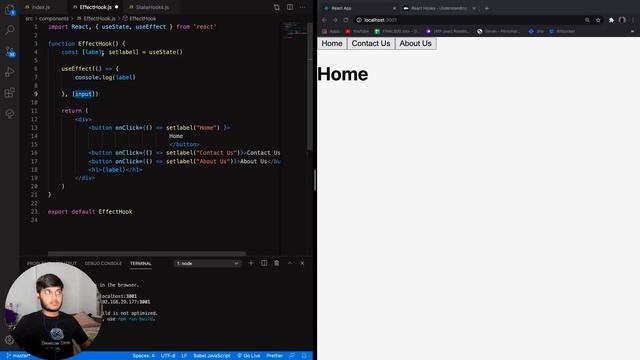Screen dimensions: 640x360
Task: Open the browser profile avatar
Action: click(622, 20)
